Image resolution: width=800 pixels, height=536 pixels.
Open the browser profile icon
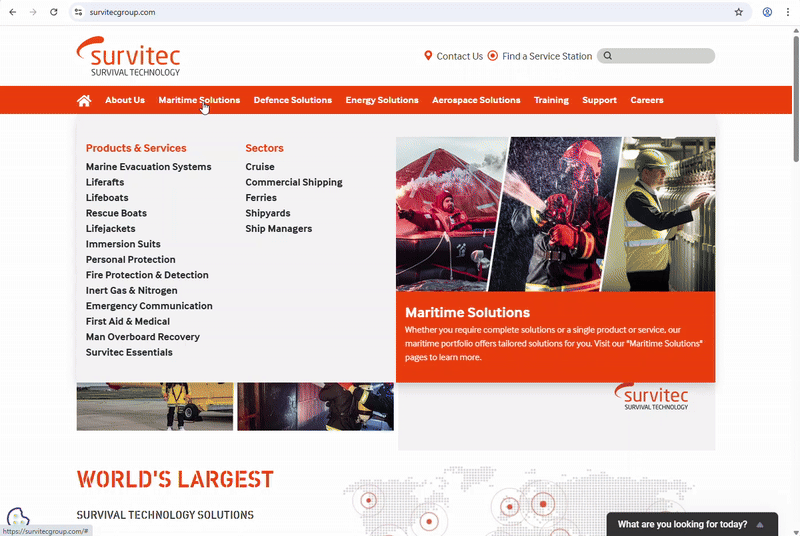pyautogui.click(x=767, y=12)
